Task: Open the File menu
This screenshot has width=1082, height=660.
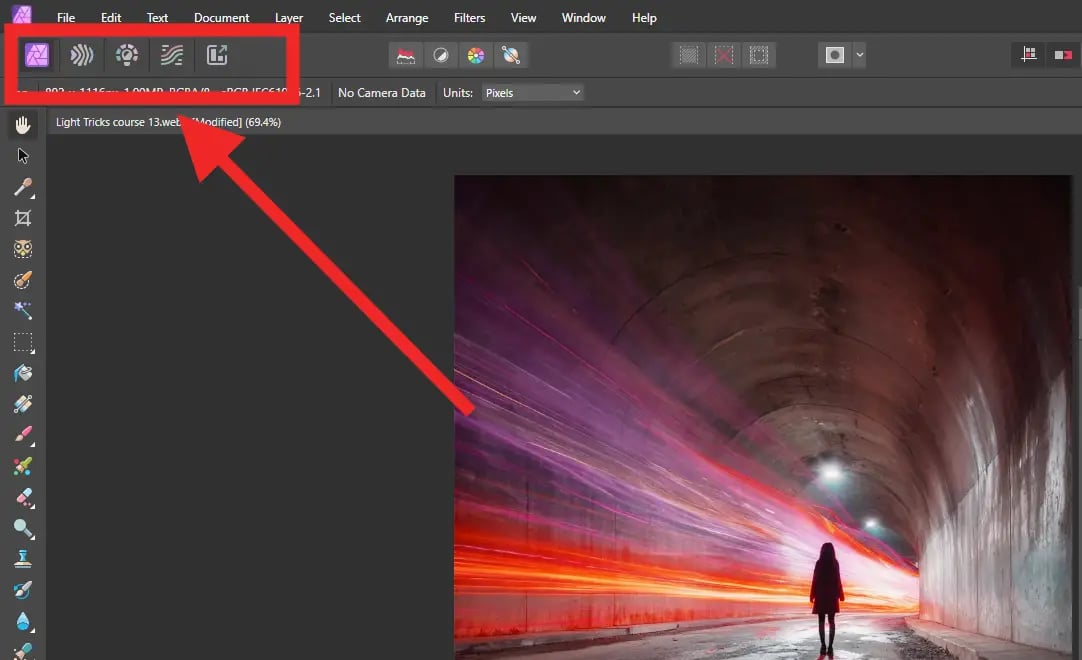Action: (x=66, y=18)
